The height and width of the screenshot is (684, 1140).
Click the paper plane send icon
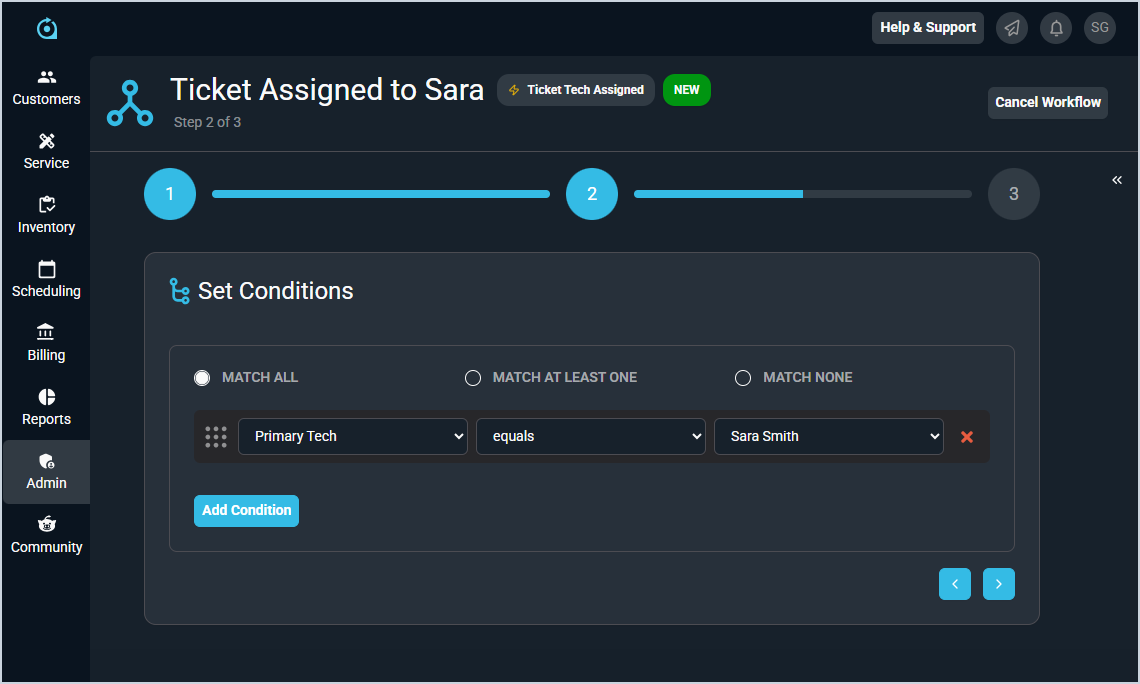coord(1012,28)
